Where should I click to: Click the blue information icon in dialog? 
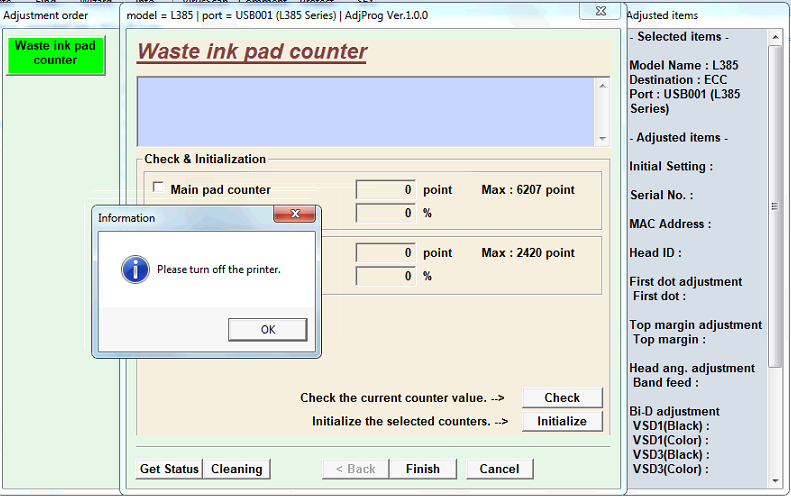coord(135,269)
